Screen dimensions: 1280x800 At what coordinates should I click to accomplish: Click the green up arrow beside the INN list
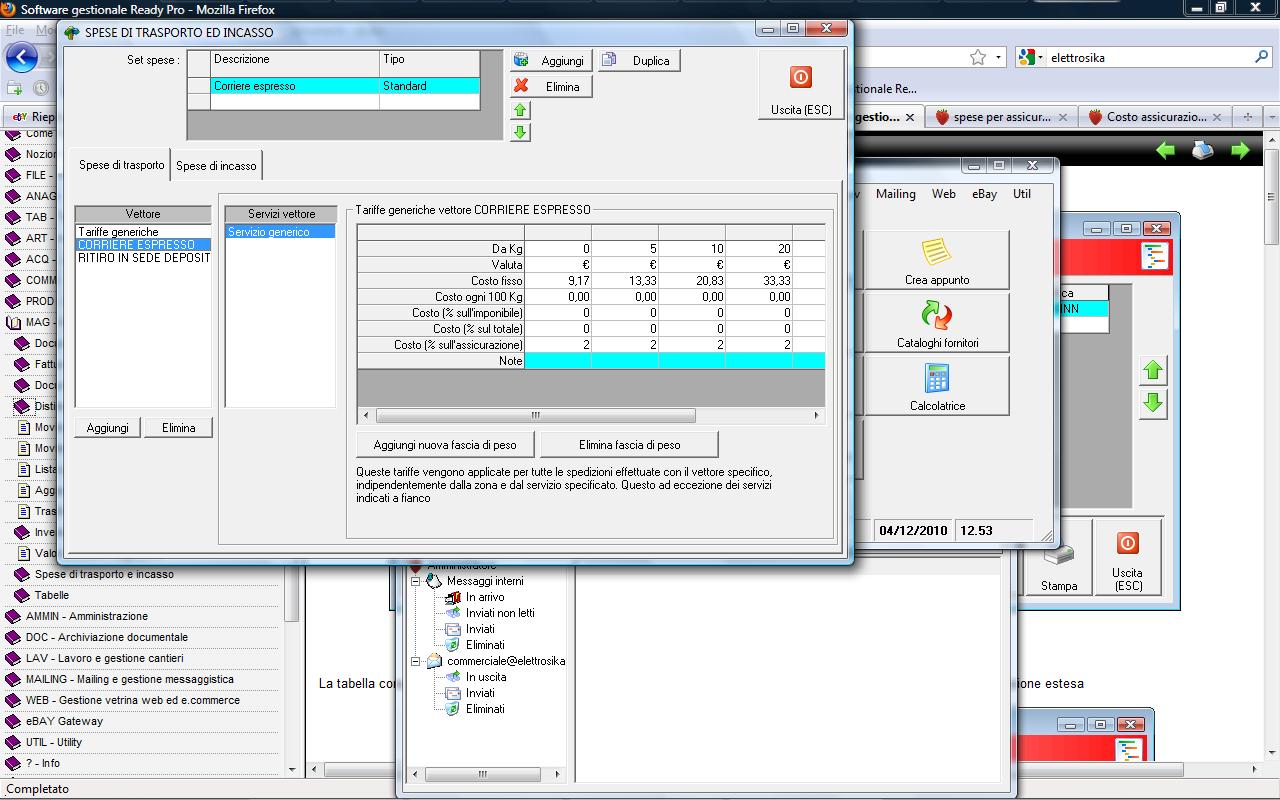tap(1153, 371)
